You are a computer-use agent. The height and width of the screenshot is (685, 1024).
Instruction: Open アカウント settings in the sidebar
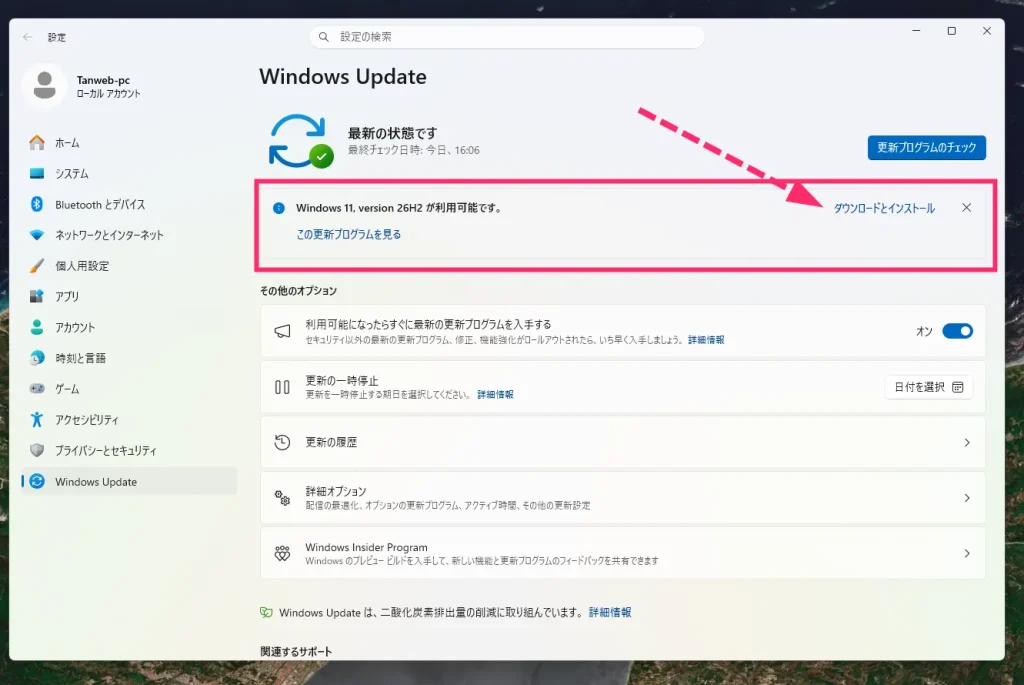click(129, 327)
